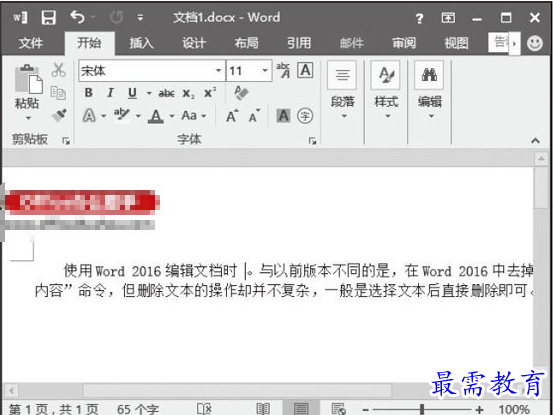The image size is (553, 415).
Task: Toggle subscript formatting
Action: (188, 93)
